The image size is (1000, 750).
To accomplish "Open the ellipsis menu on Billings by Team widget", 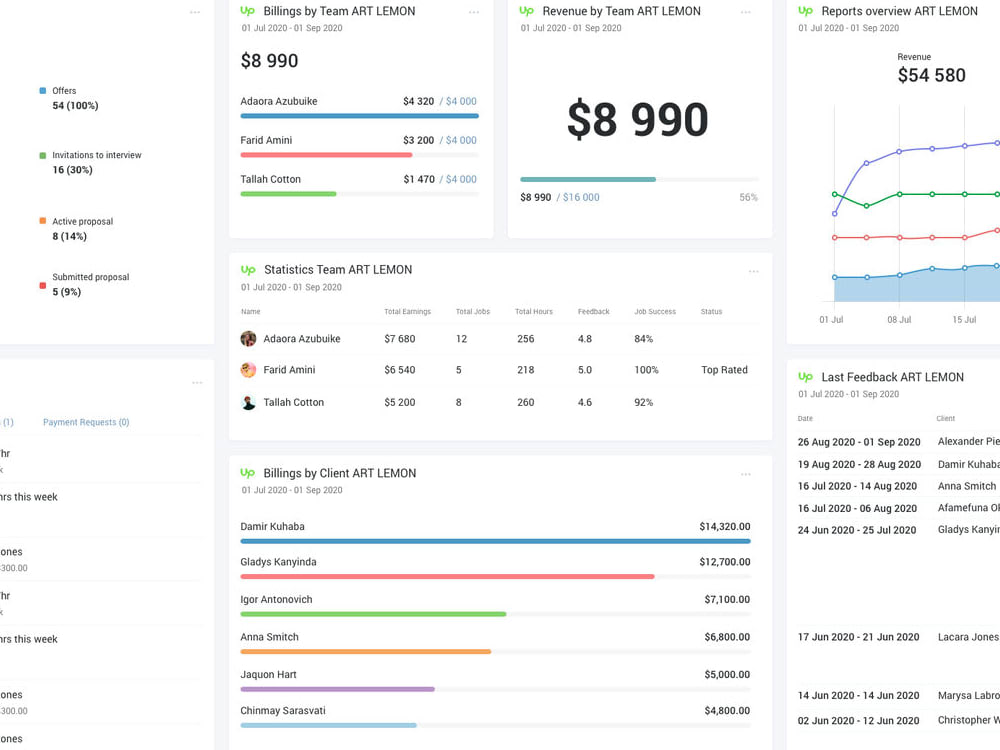I will [x=475, y=11].
